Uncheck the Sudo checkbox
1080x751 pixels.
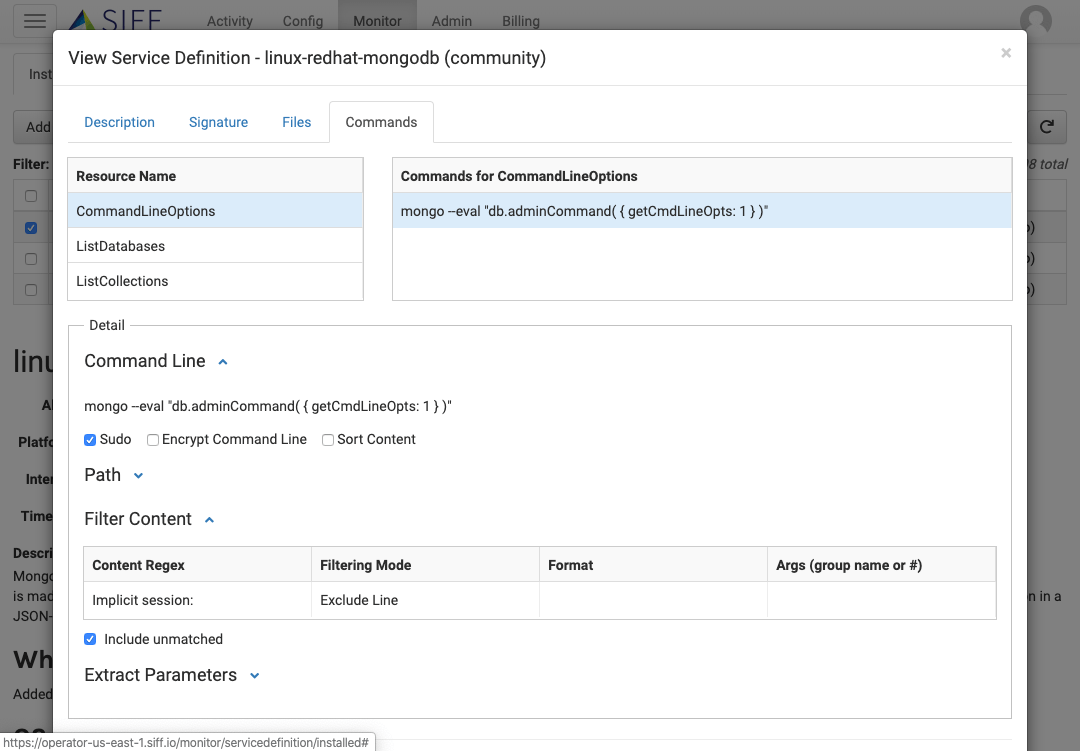pos(90,440)
